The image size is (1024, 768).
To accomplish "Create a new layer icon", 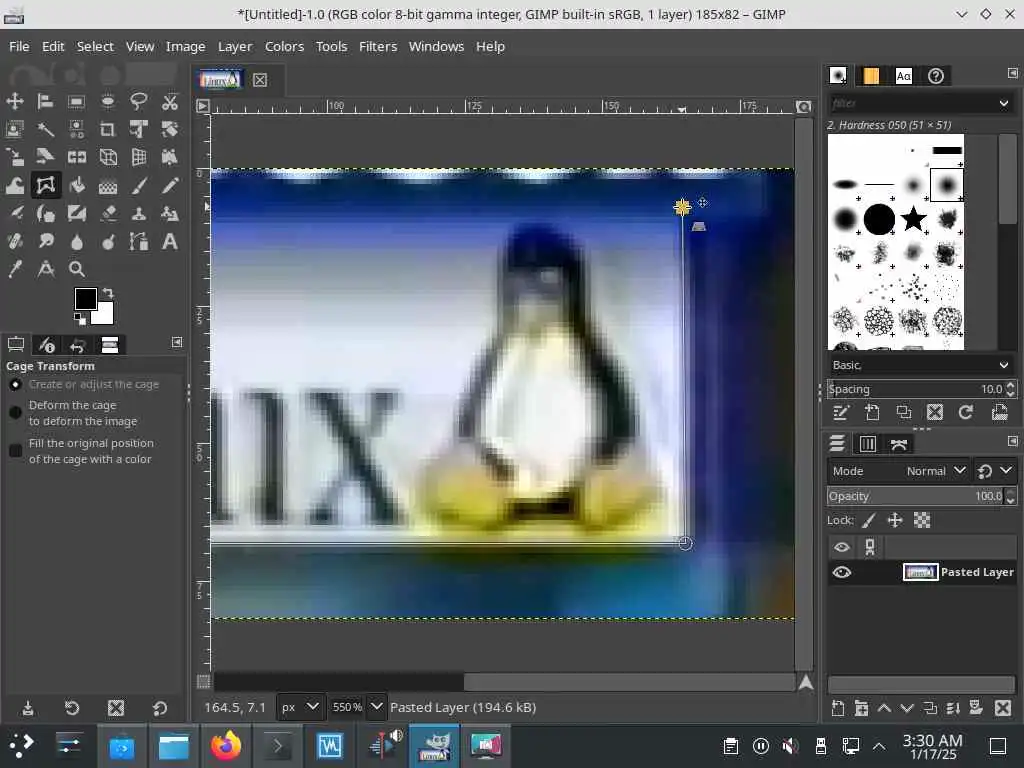I will click(x=838, y=708).
